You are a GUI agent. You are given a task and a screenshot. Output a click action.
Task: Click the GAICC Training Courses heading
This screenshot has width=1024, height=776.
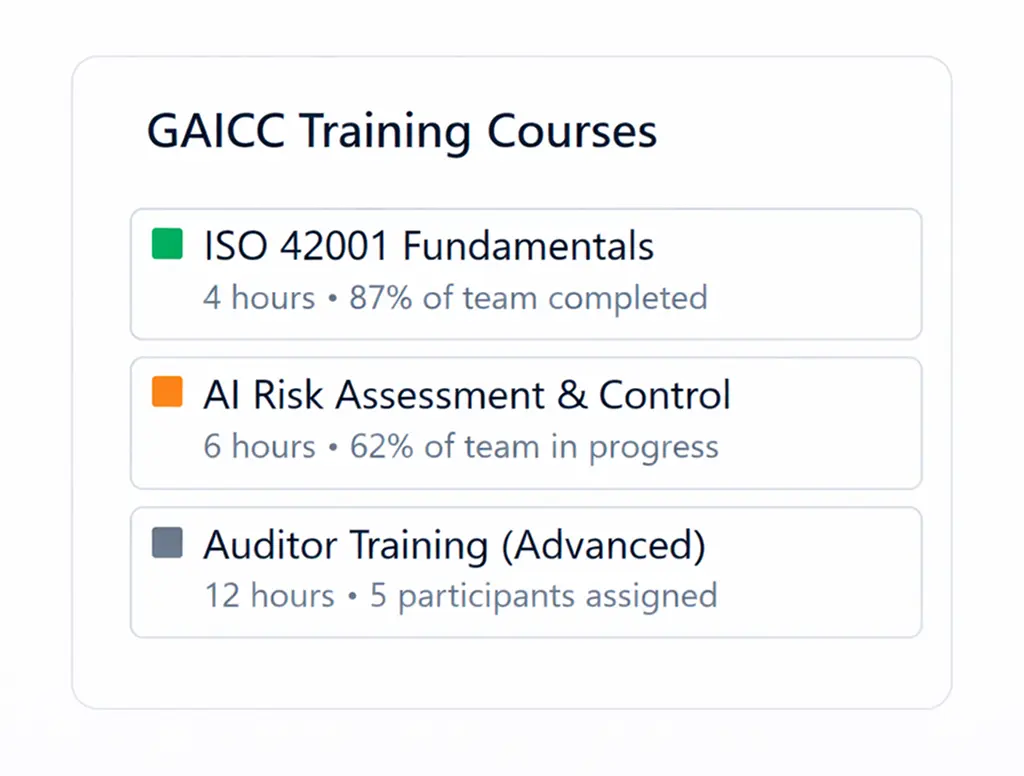402,133
